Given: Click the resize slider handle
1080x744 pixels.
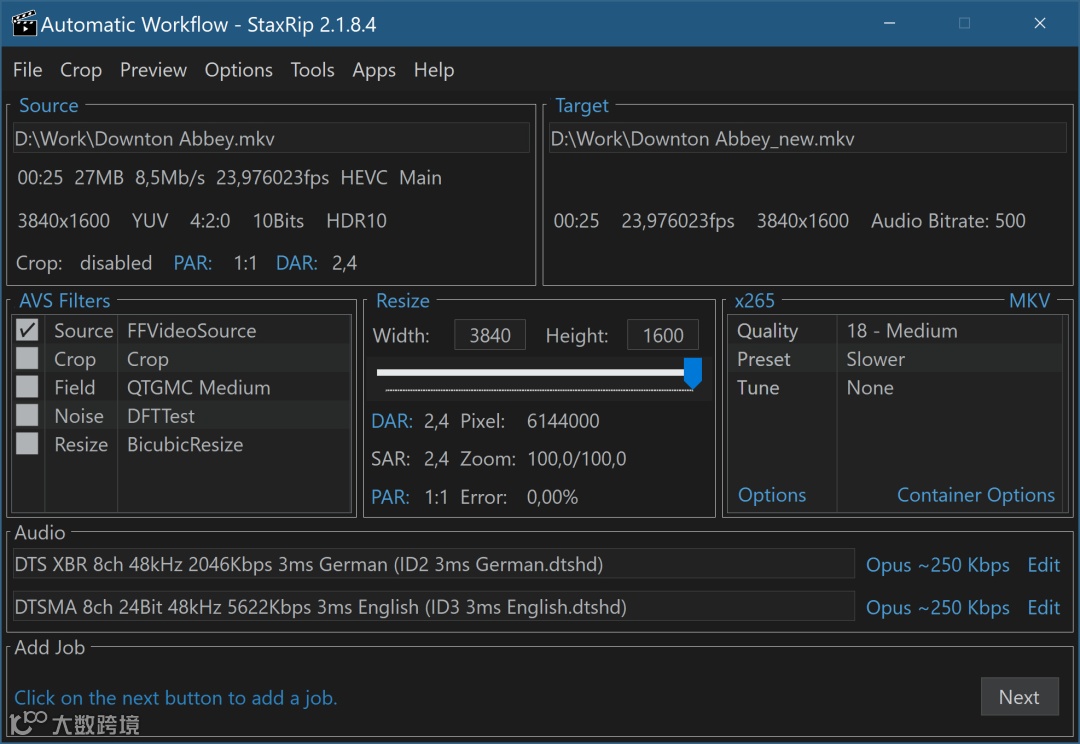Looking at the screenshot, I should click(692, 373).
